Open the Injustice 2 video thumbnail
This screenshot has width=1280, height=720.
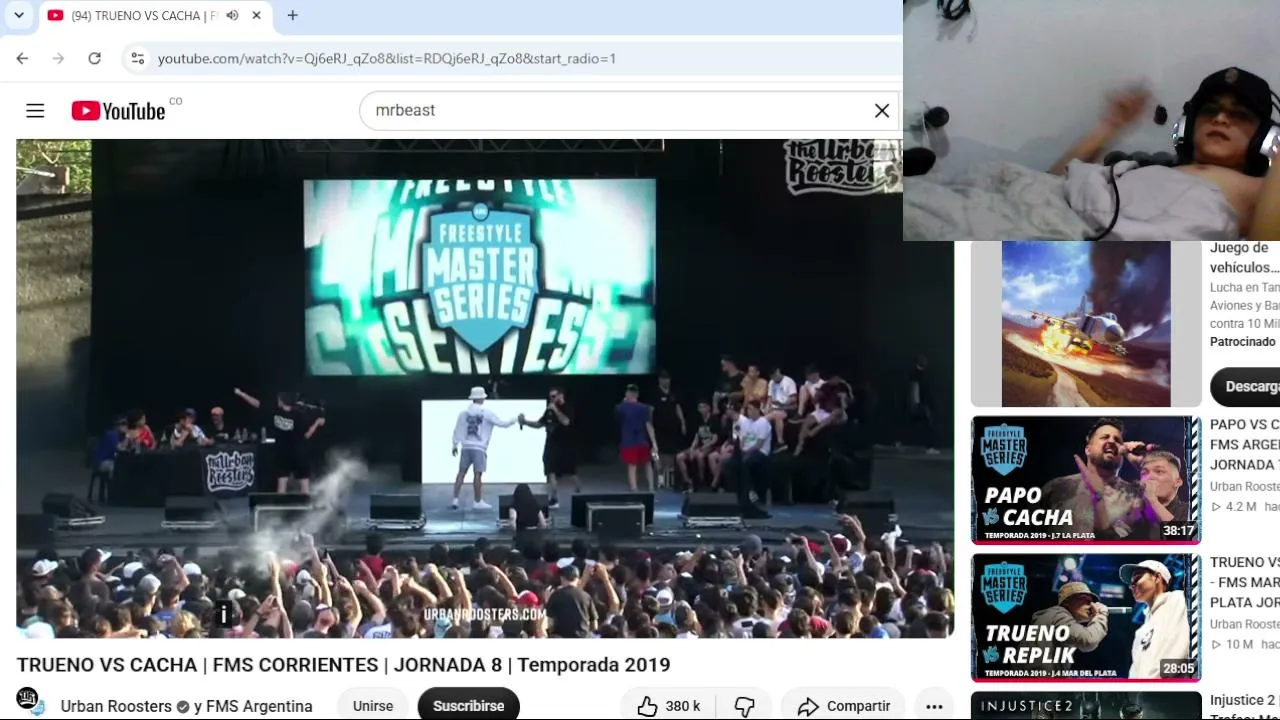pos(1086,706)
